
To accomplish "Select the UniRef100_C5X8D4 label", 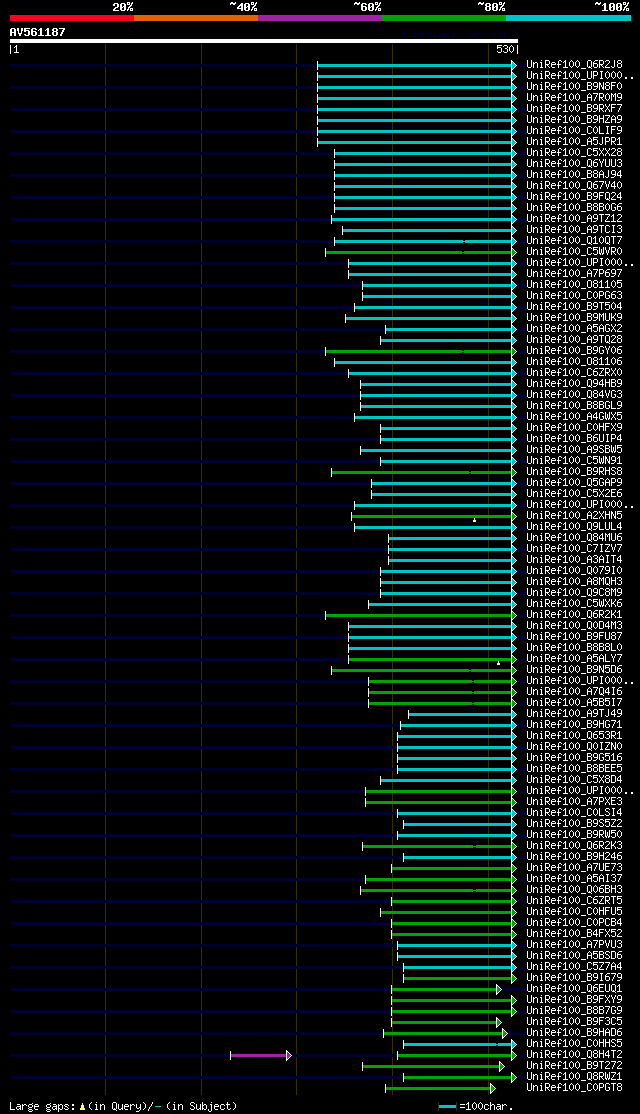I will tap(574, 780).
